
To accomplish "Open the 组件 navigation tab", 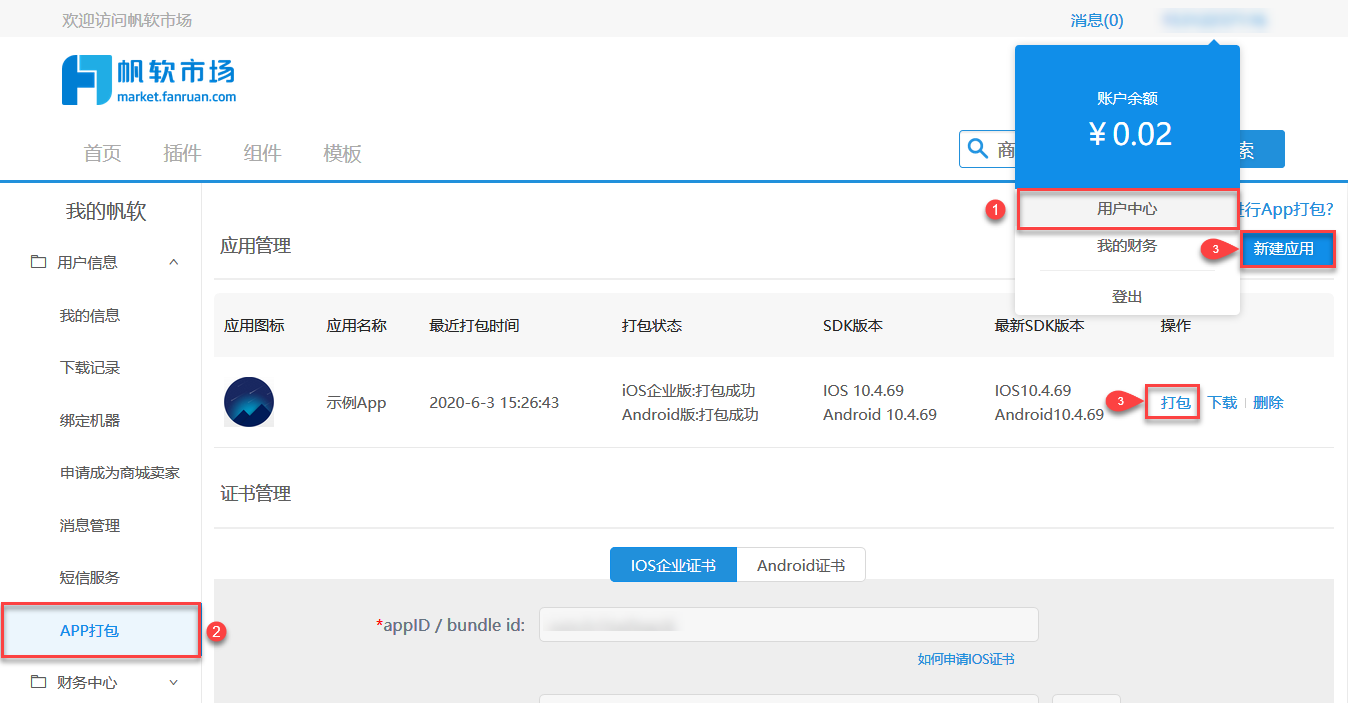I will click(x=262, y=153).
